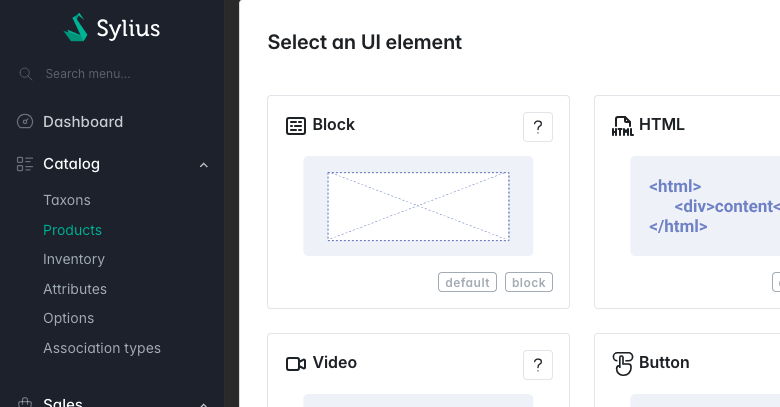Go to Products in sidebar

point(72,230)
